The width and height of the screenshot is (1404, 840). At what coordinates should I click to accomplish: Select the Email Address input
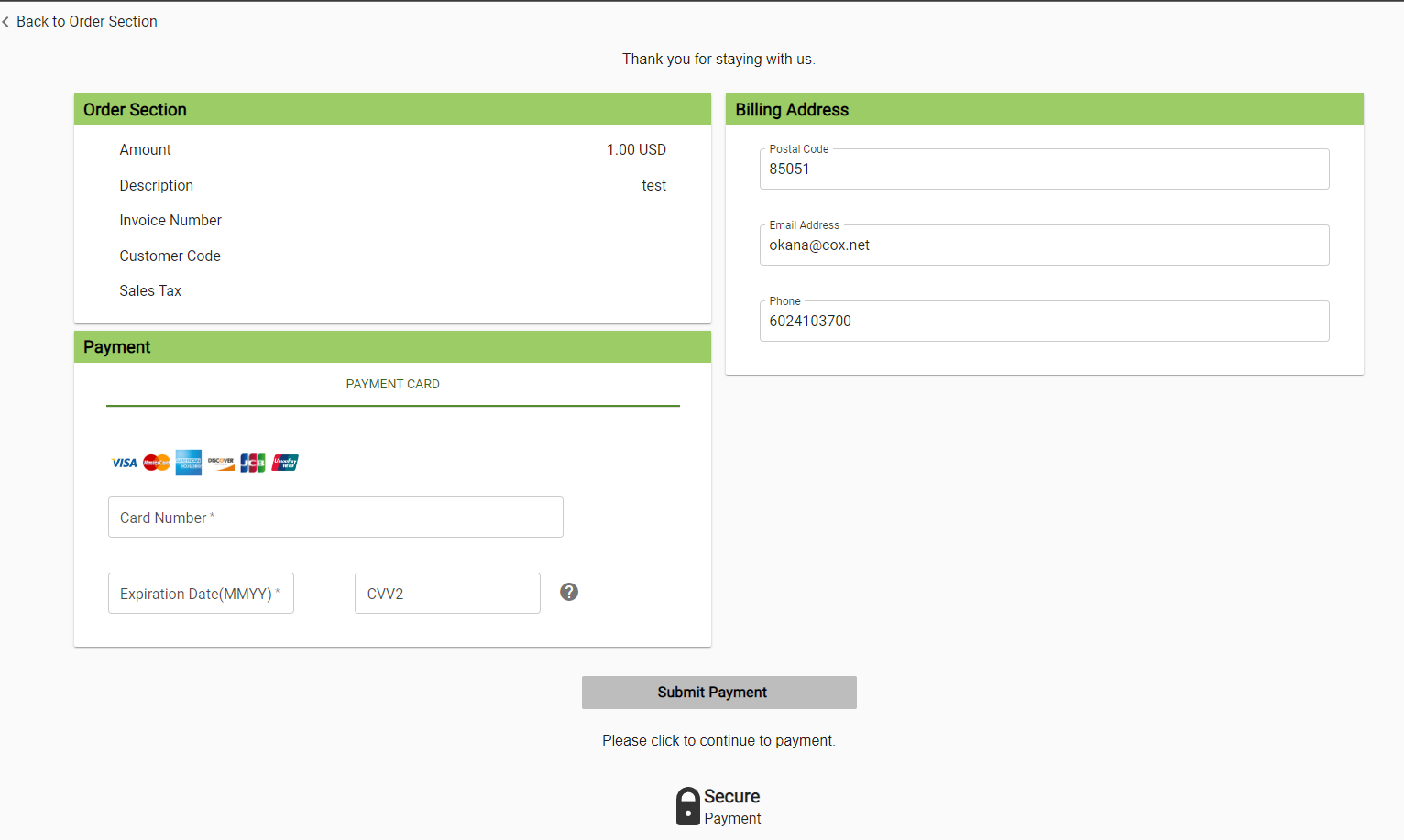[x=1044, y=245]
